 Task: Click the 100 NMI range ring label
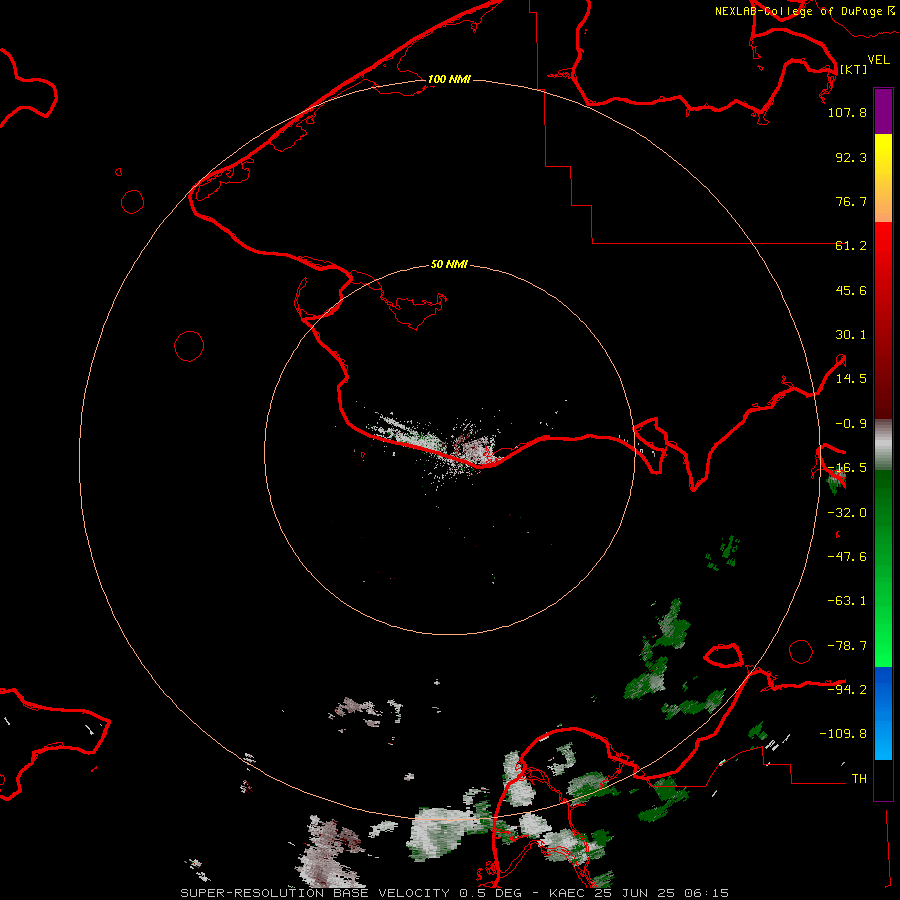click(x=449, y=79)
